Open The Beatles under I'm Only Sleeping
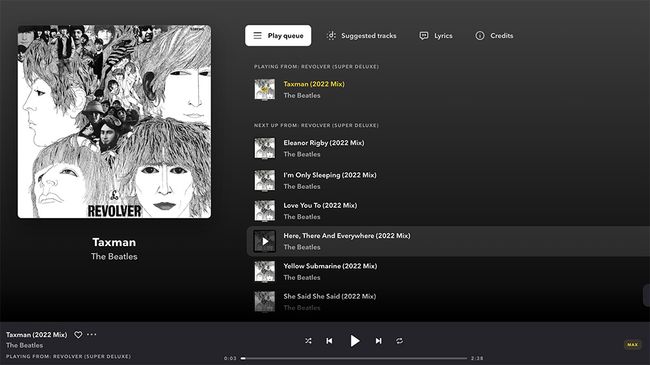The image size is (650, 365). click(302, 187)
